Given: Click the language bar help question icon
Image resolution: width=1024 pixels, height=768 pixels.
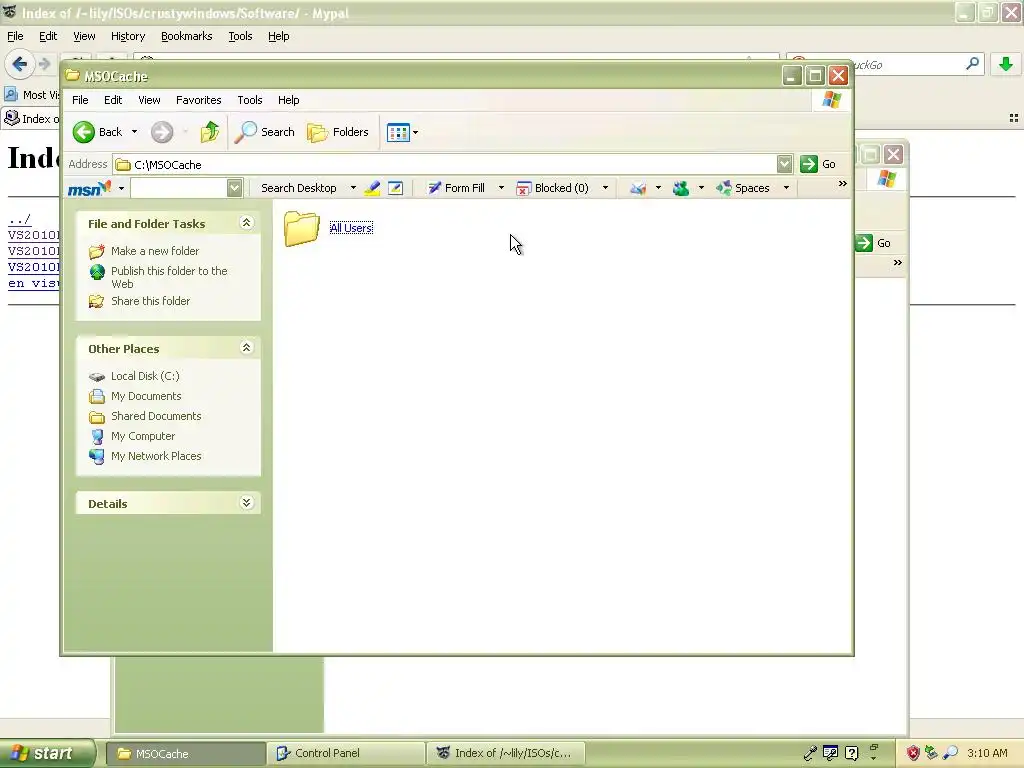Looking at the screenshot, I should 852,754.
